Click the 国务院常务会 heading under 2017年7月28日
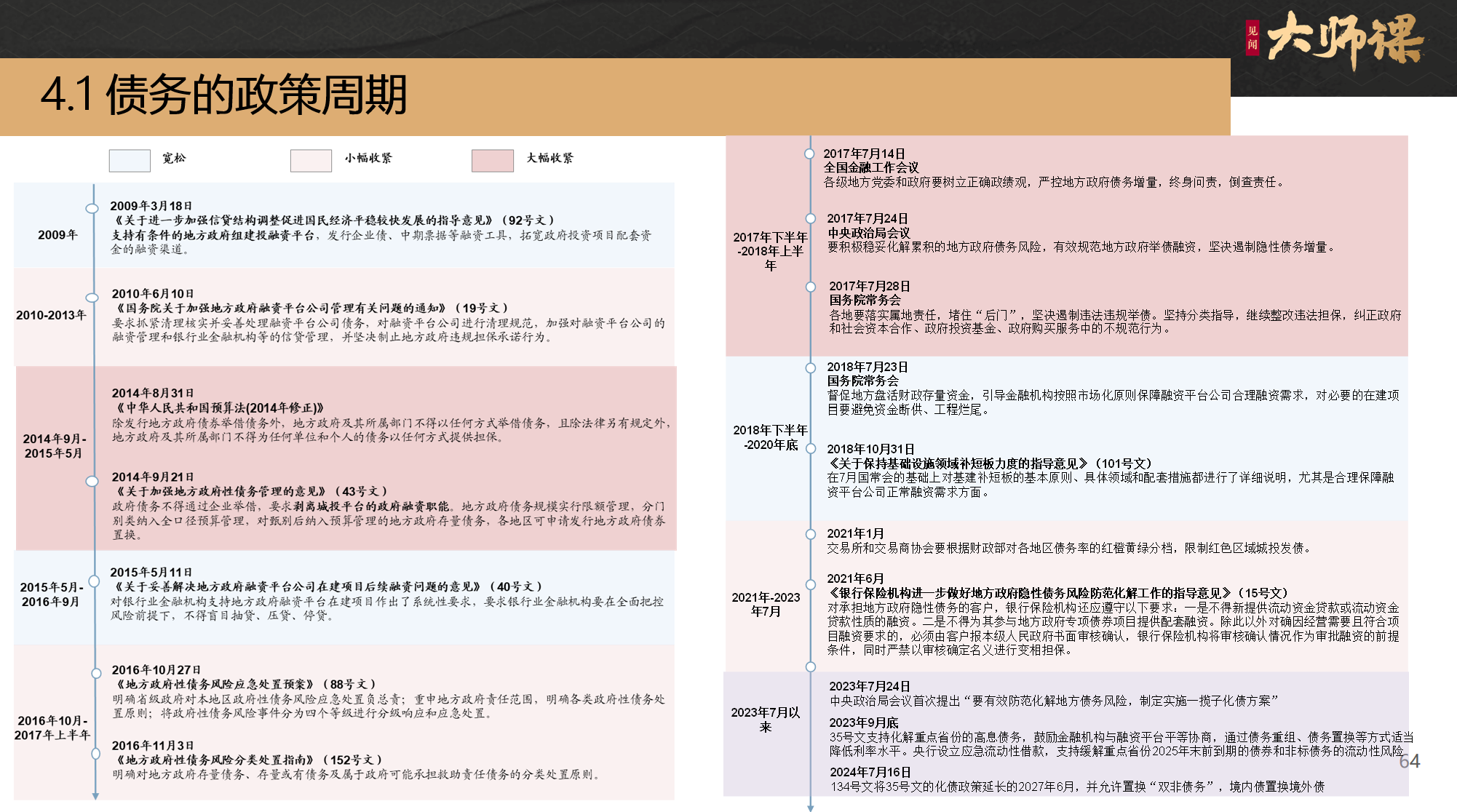The image size is (1457, 812). [x=865, y=300]
